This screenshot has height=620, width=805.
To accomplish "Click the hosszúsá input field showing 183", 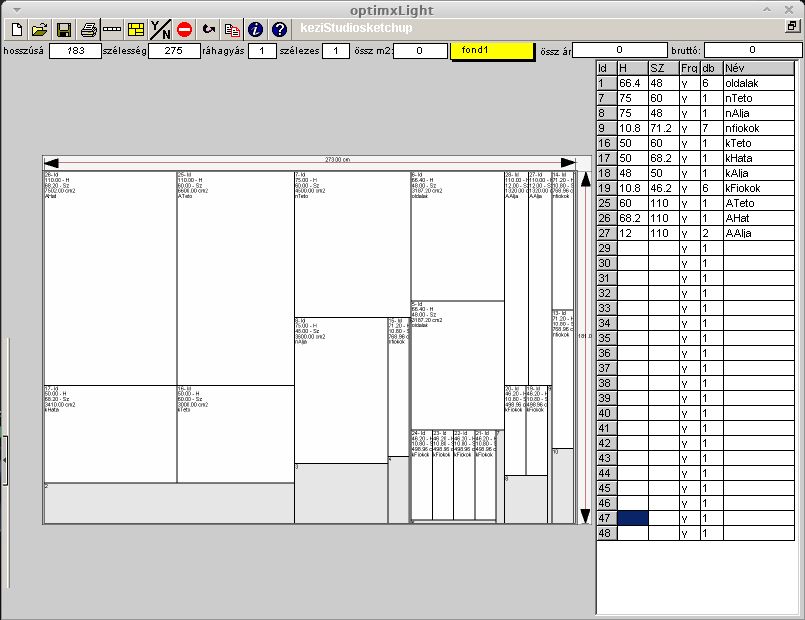I will pos(75,50).
